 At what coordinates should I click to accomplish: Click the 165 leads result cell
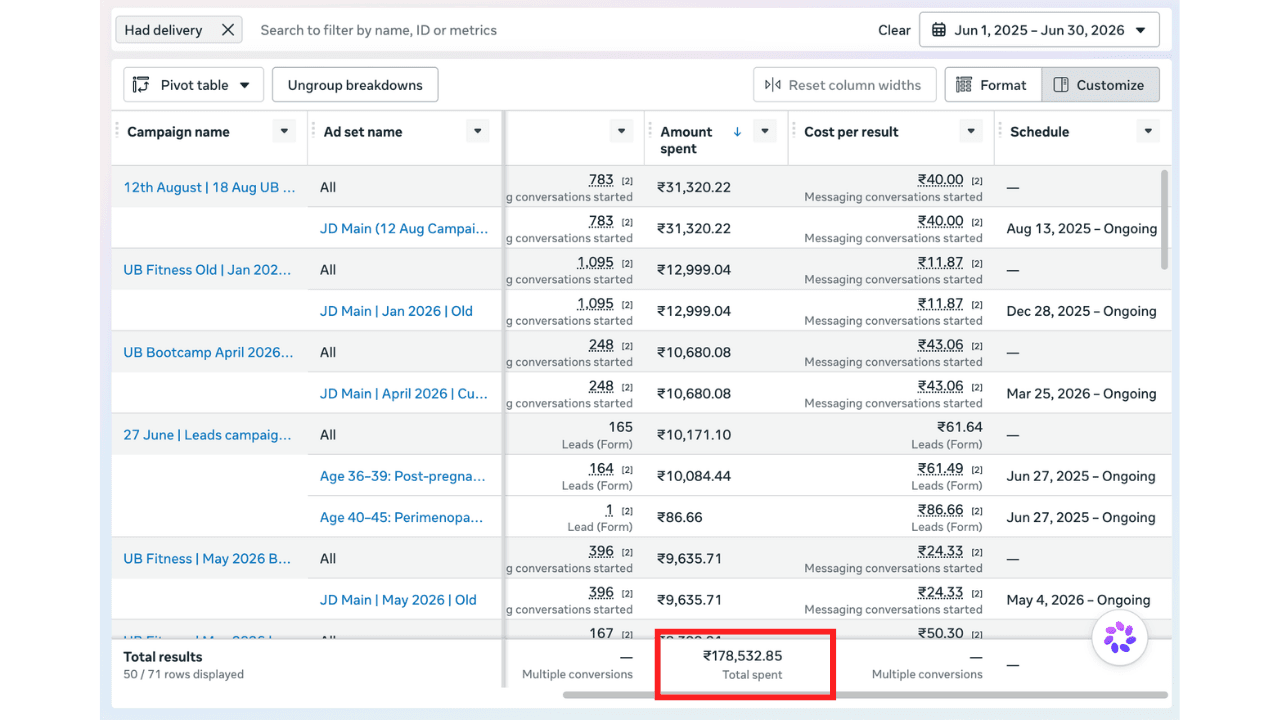[x=620, y=427]
